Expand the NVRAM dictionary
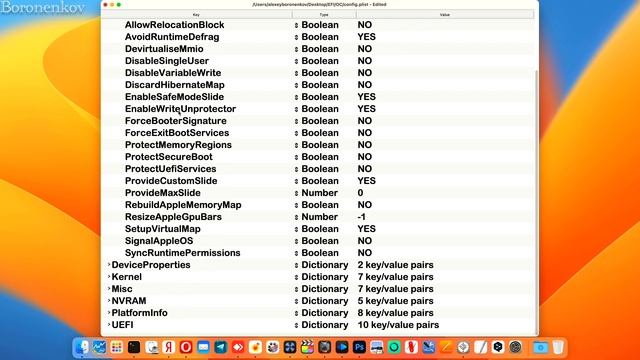640x360 pixels. (109, 301)
